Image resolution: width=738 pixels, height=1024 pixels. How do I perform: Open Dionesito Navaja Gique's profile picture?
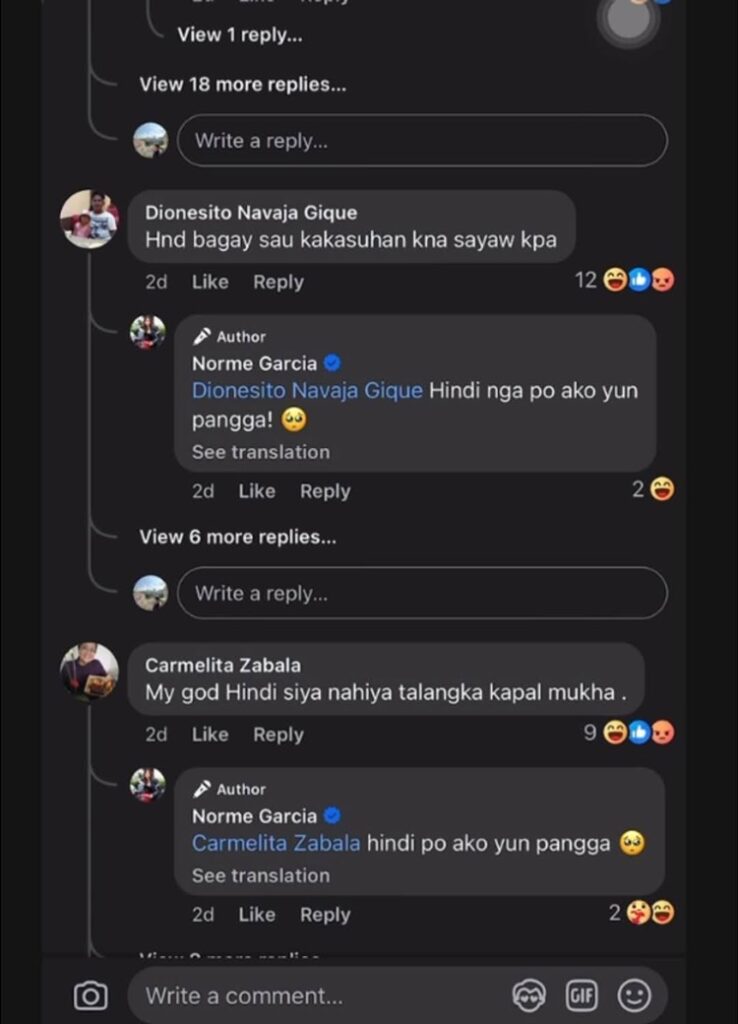coord(90,219)
